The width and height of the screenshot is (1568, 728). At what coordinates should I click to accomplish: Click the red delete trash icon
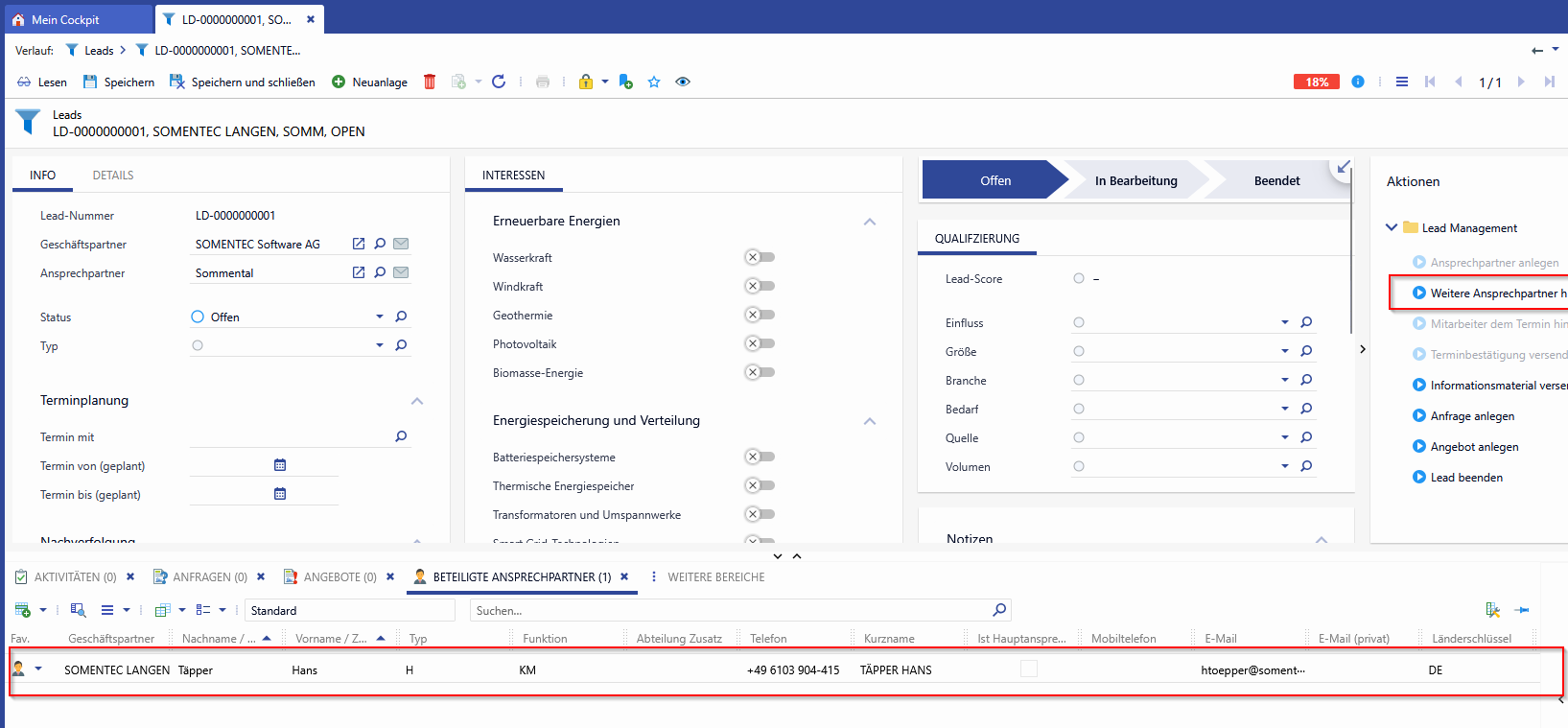tap(430, 82)
